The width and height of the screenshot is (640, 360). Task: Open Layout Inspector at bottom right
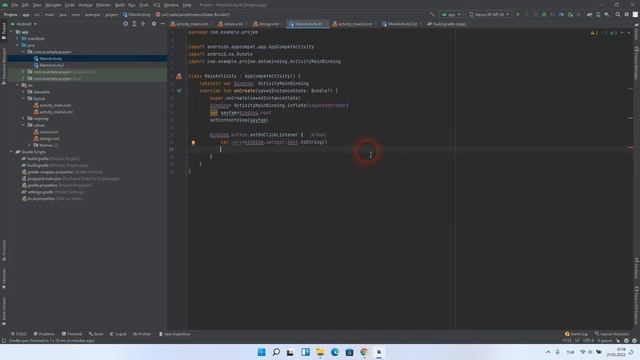click(611, 334)
